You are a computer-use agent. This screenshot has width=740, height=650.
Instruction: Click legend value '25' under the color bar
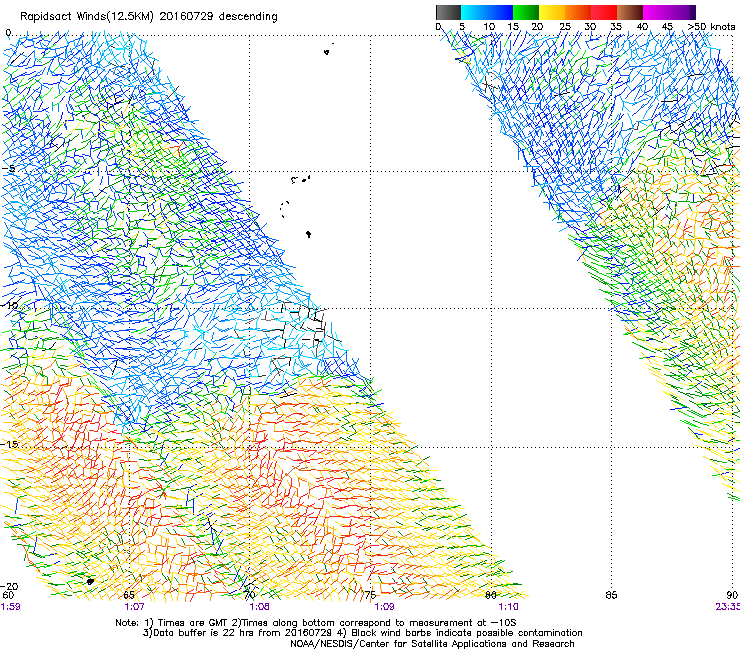point(564,27)
